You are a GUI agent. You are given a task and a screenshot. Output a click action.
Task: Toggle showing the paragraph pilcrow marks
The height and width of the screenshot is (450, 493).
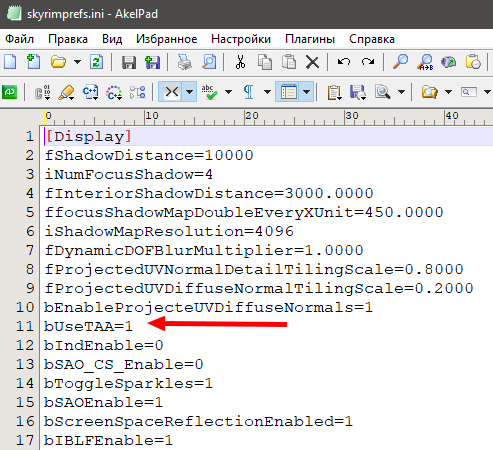pyautogui.click(x=249, y=92)
